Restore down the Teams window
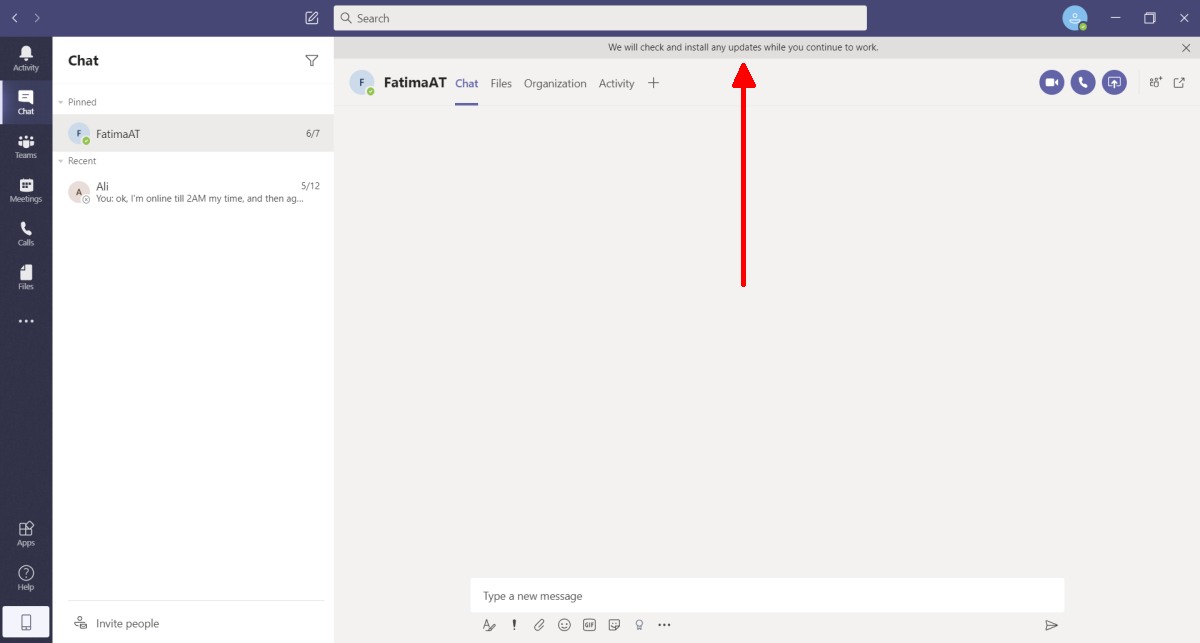The image size is (1200, 643). point(1150,18)
